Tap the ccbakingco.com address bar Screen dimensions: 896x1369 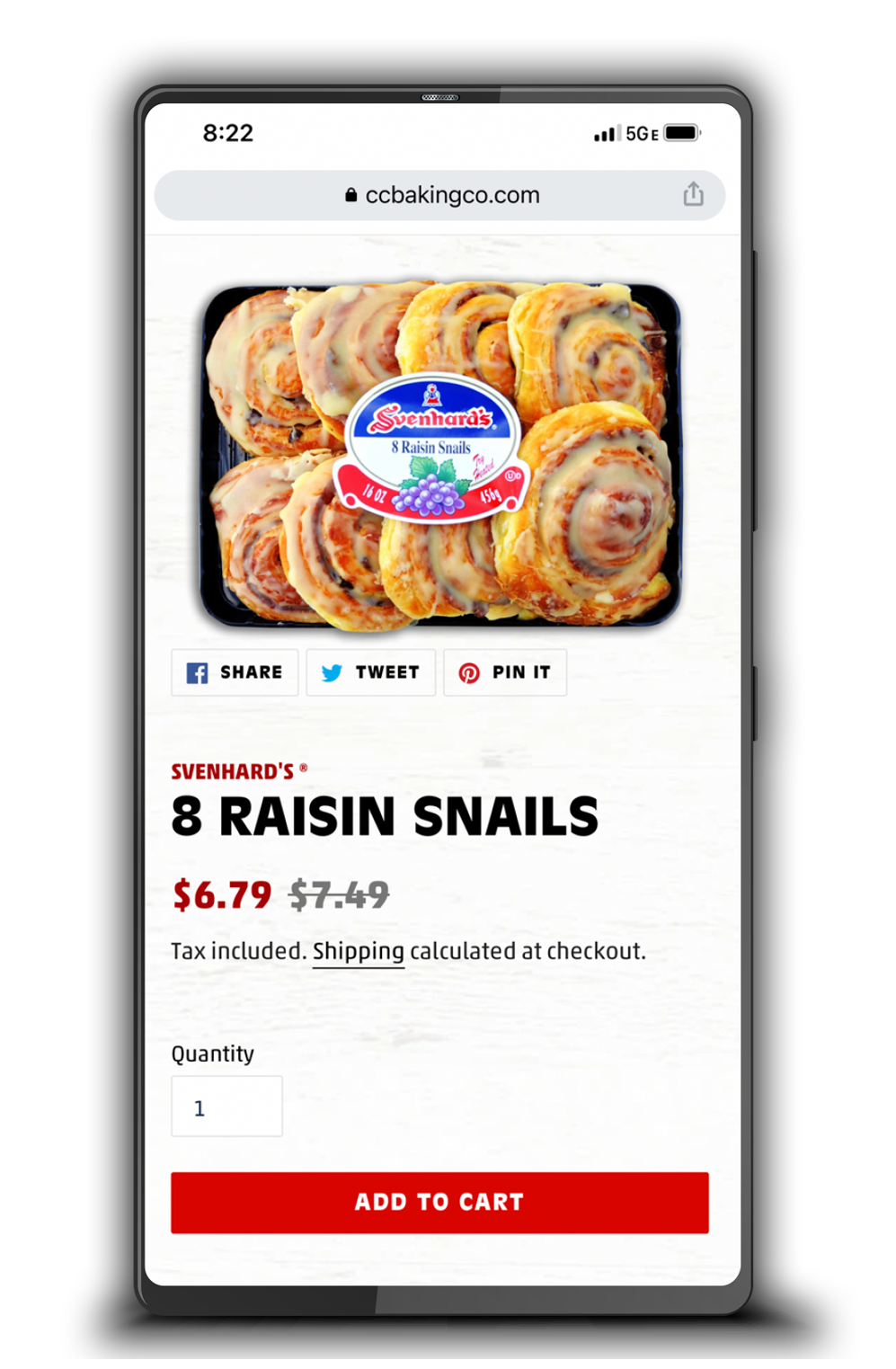point(439,195)
